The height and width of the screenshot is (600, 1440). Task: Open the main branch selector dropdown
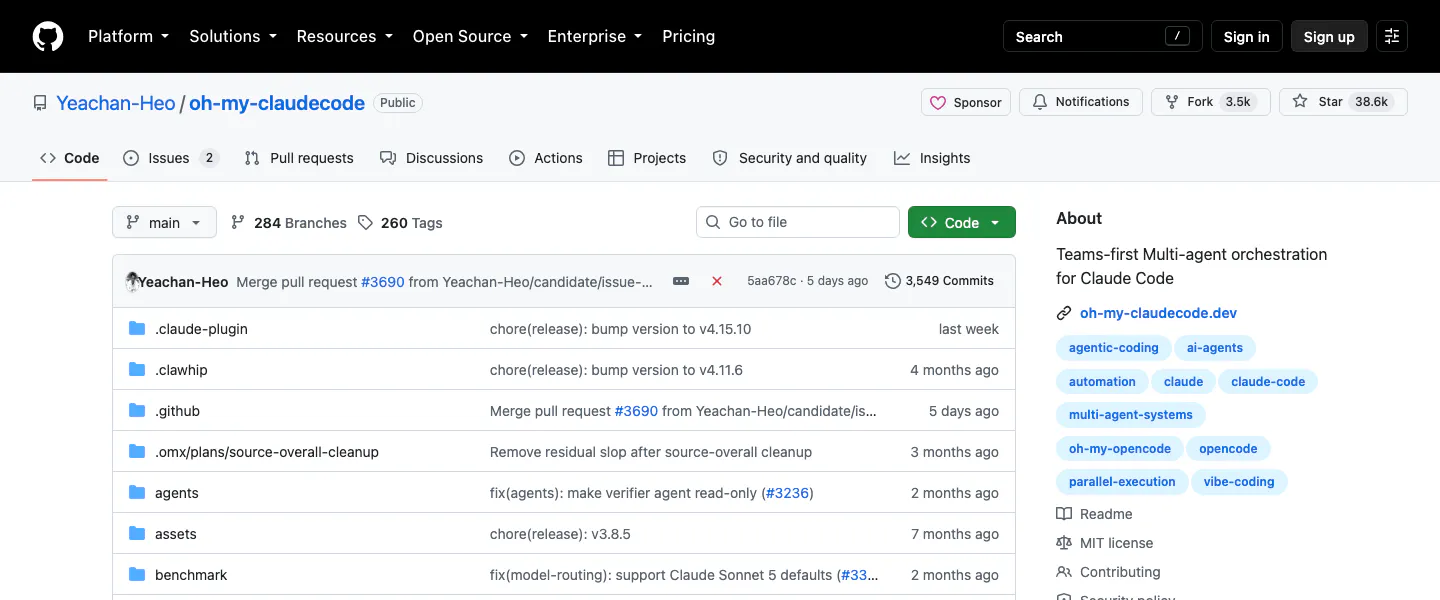(x=164, y=222)
